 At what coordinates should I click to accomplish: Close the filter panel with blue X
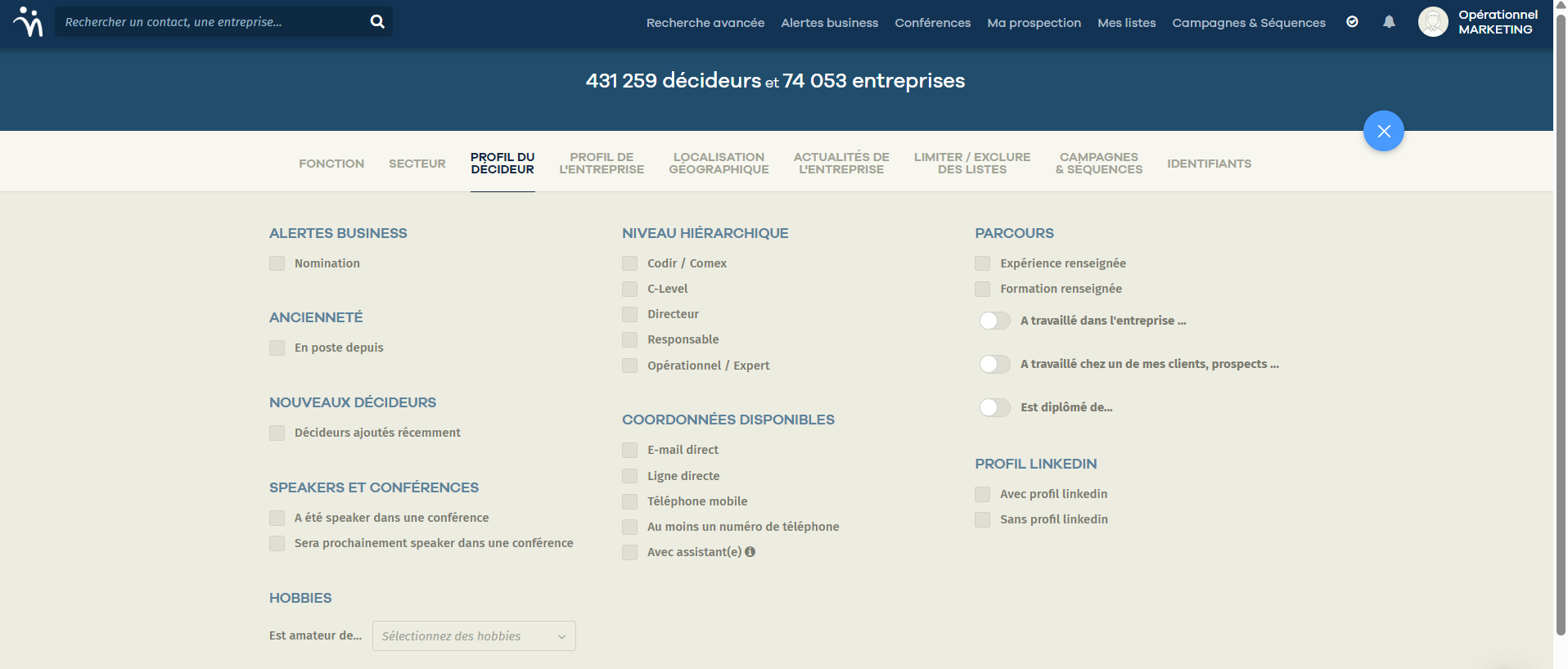point(1384,131)
